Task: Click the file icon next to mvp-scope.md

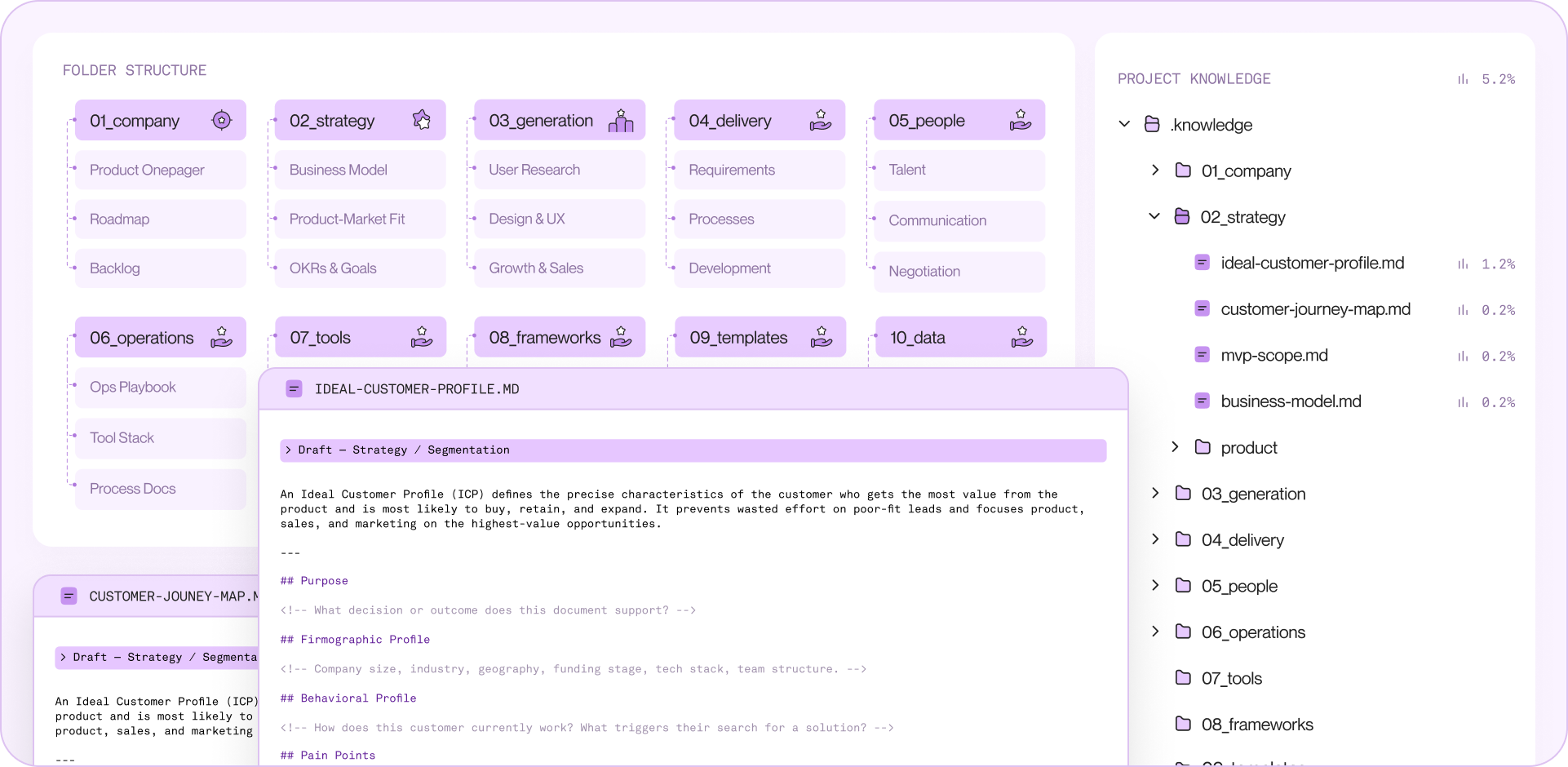Action: click(1202, 355)
